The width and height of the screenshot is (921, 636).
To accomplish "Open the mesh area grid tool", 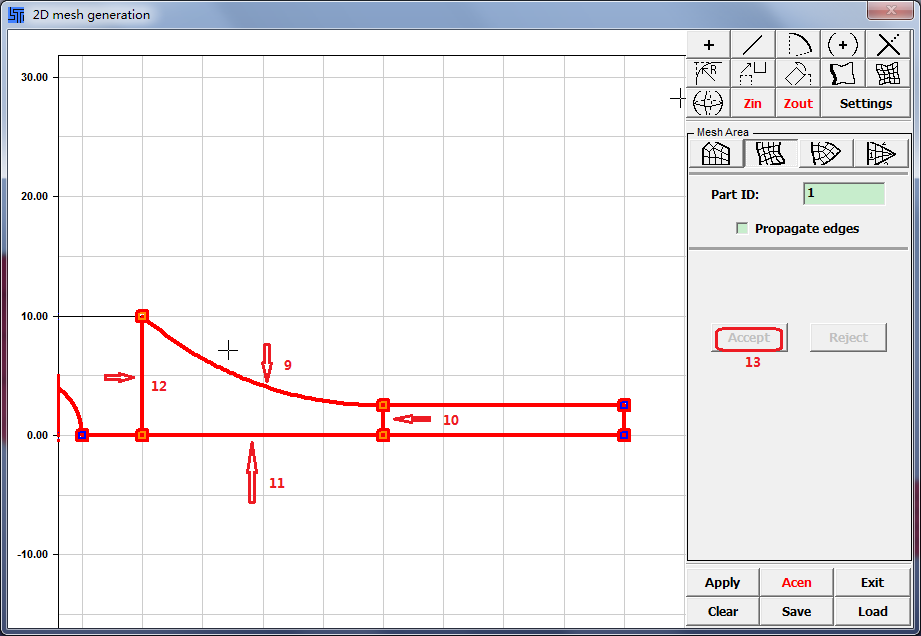I will pos(888,74).
